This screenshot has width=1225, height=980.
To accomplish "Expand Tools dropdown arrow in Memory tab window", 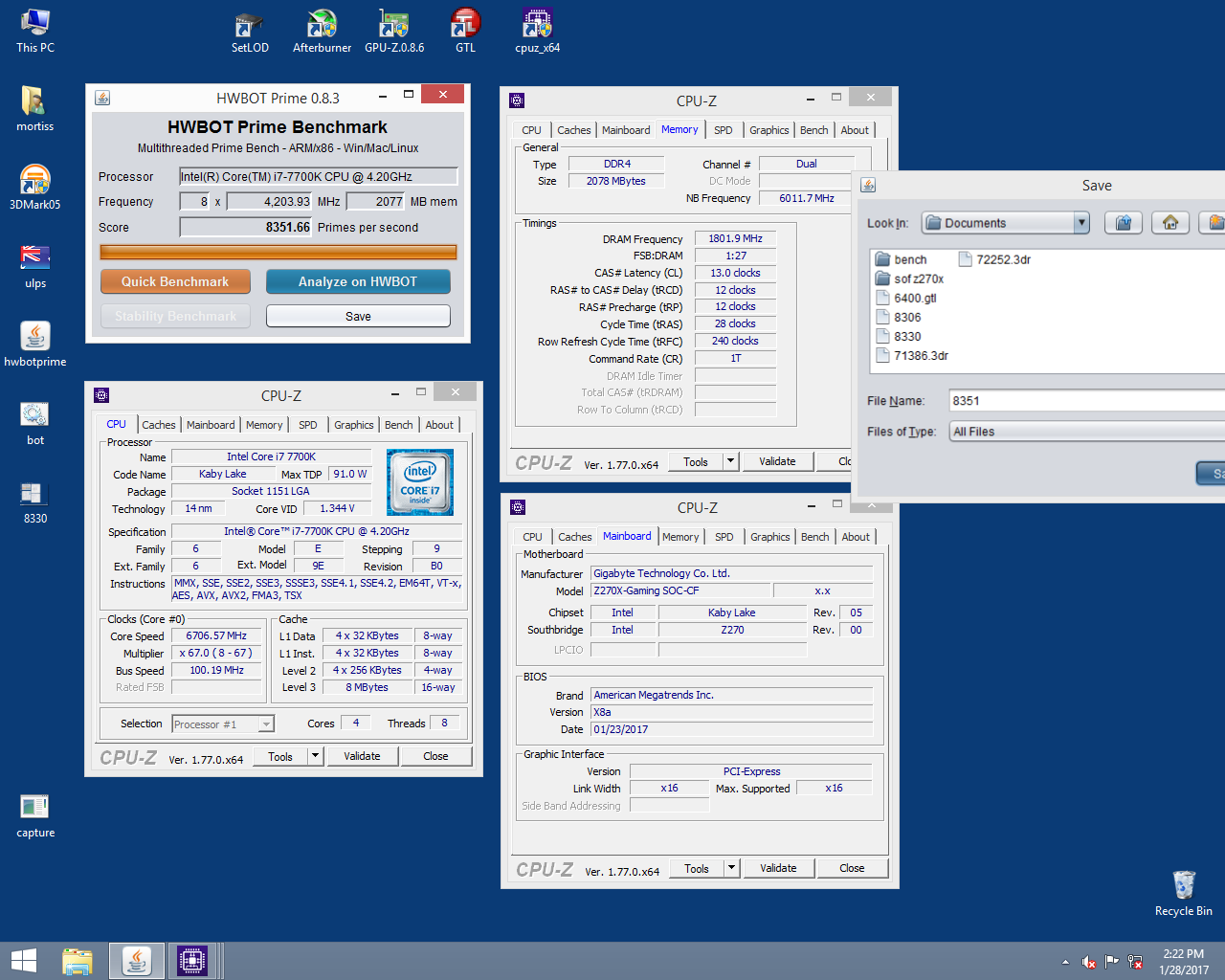I will [x=730, y=461].
